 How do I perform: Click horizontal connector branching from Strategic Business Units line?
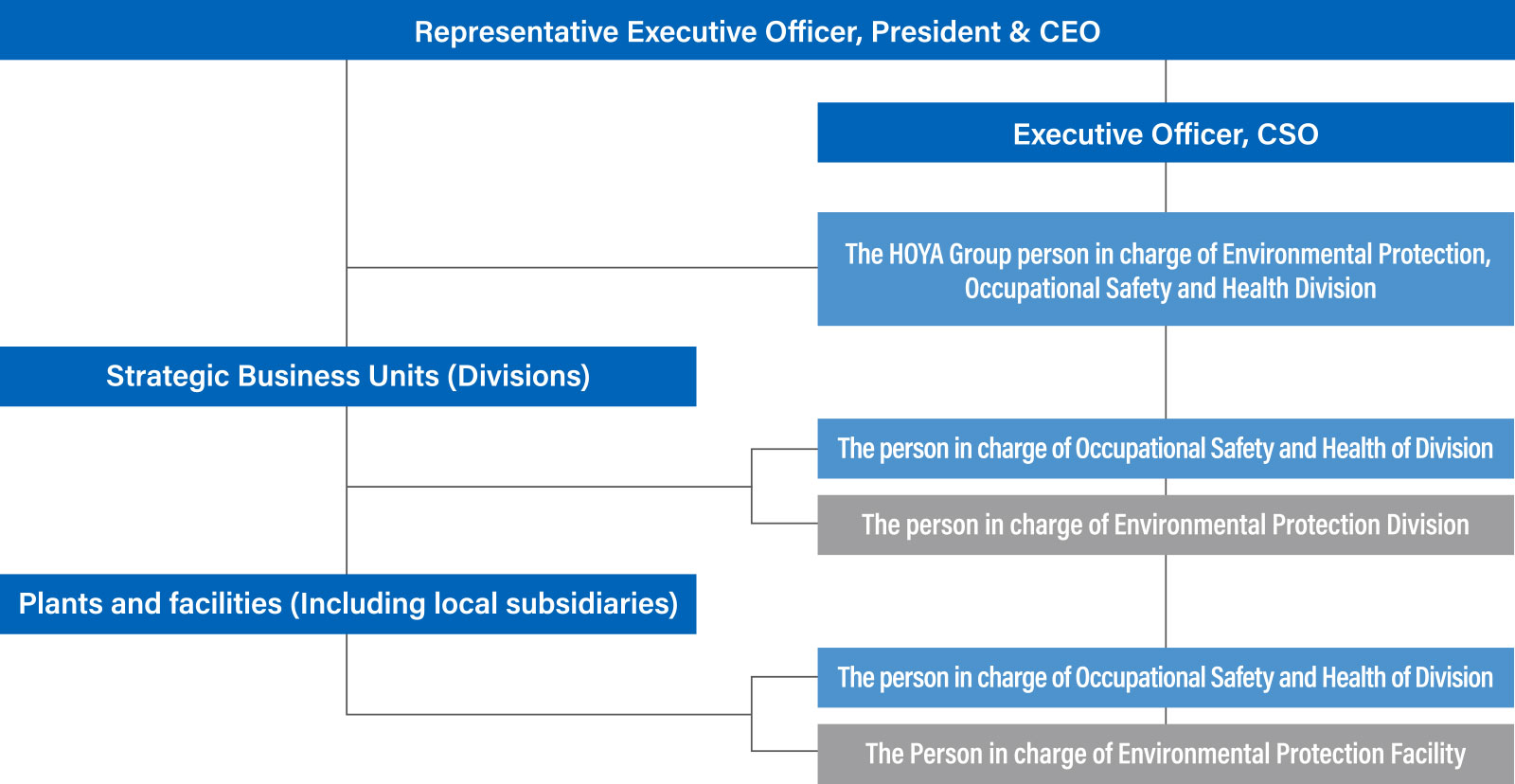point(549,487)
